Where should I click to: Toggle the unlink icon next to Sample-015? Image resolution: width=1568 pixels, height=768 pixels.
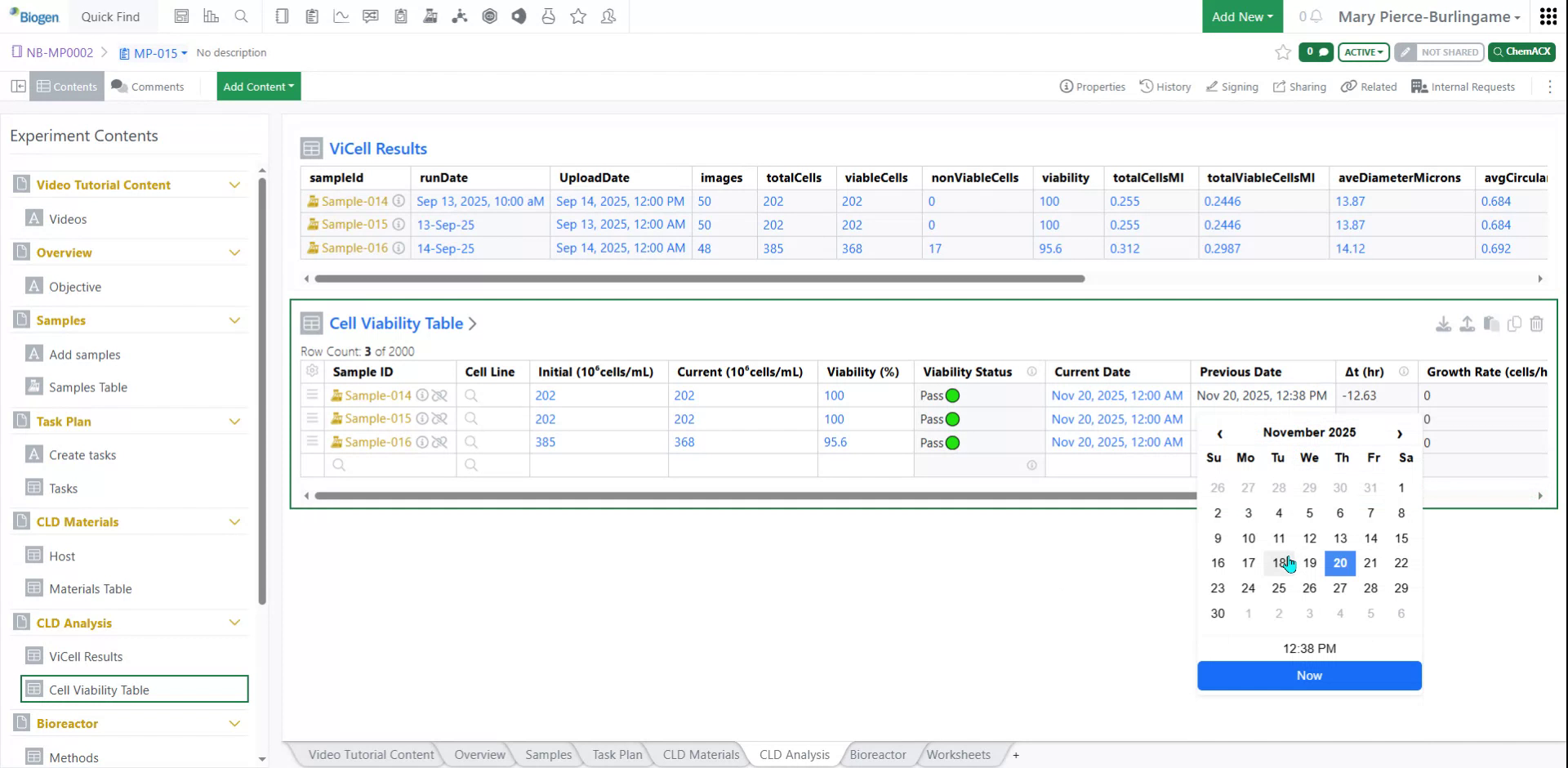pyautogui.click(x=440, y=418)
